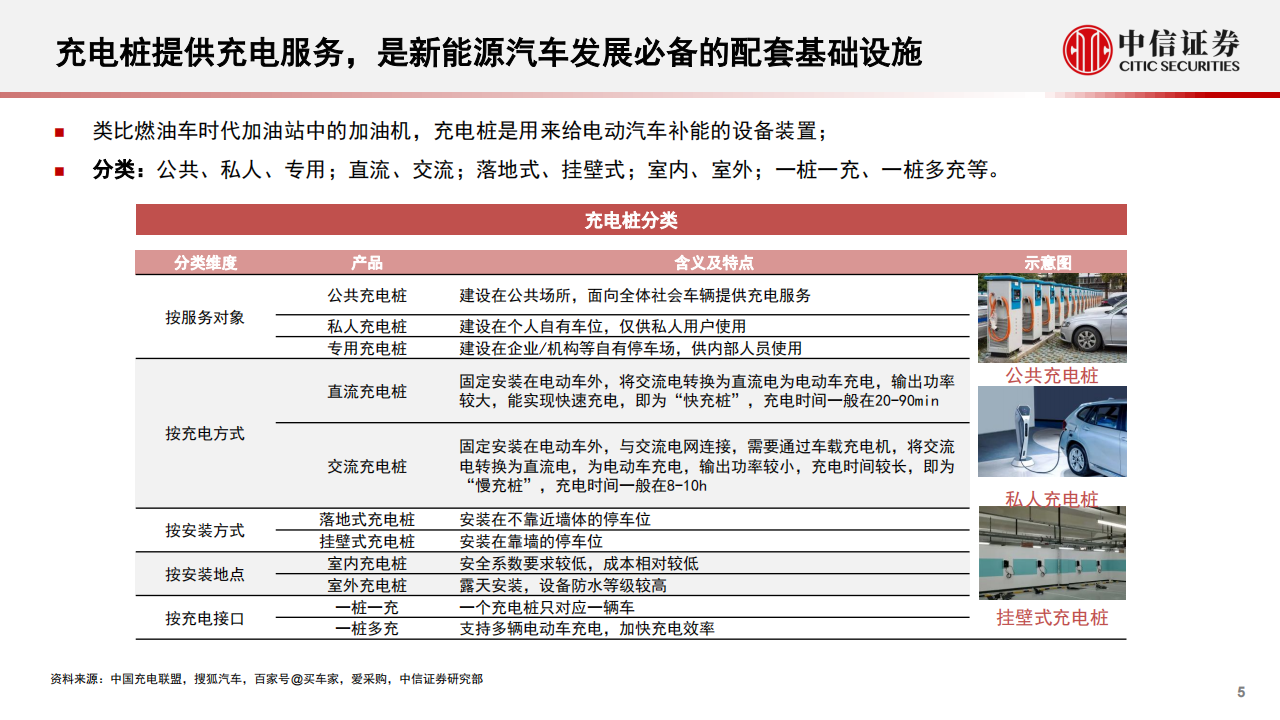Click description 一个充电桩只对应一辆车

coord(548,608)
